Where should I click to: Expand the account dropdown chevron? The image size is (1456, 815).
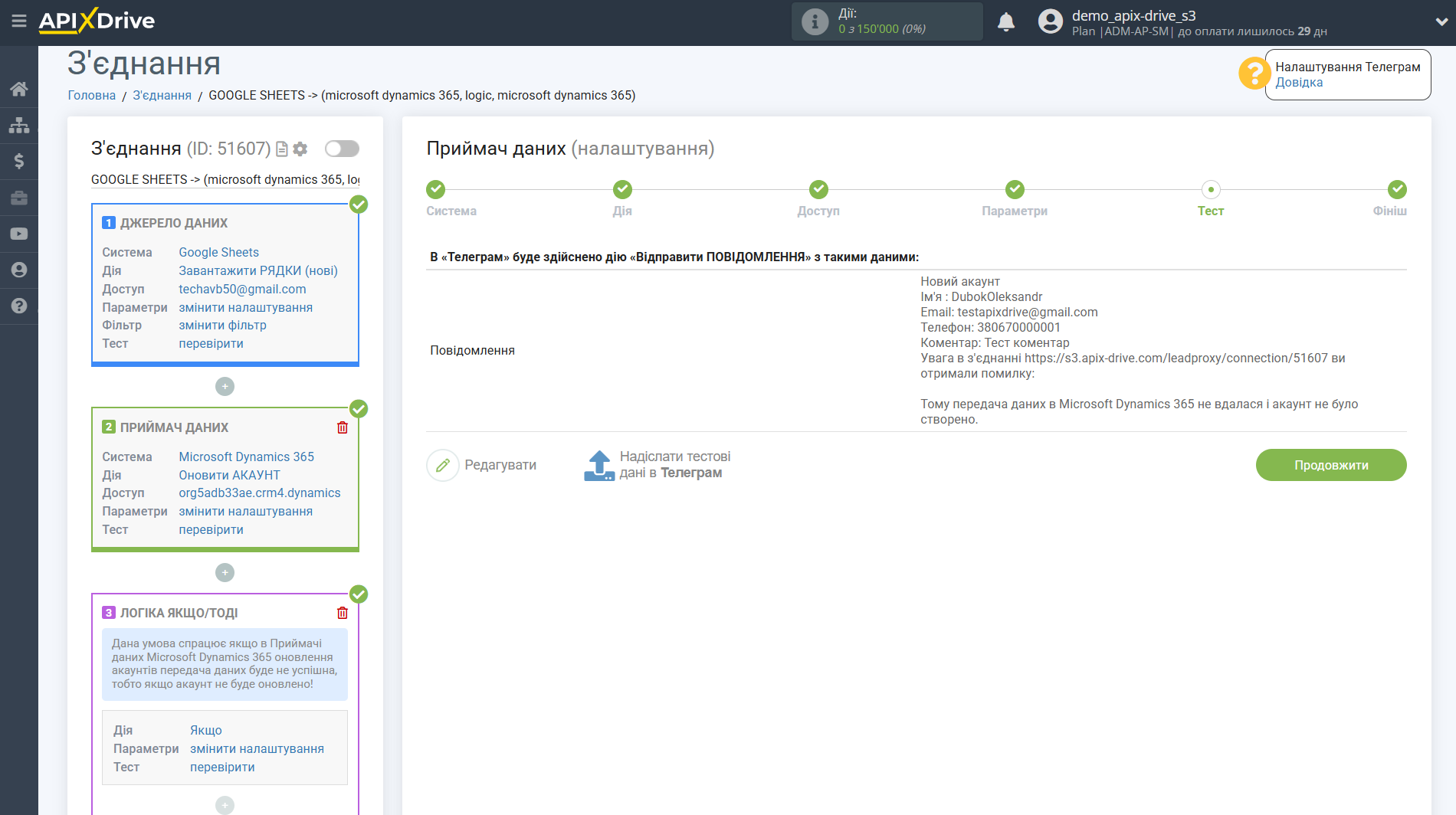pos(1441,21)
